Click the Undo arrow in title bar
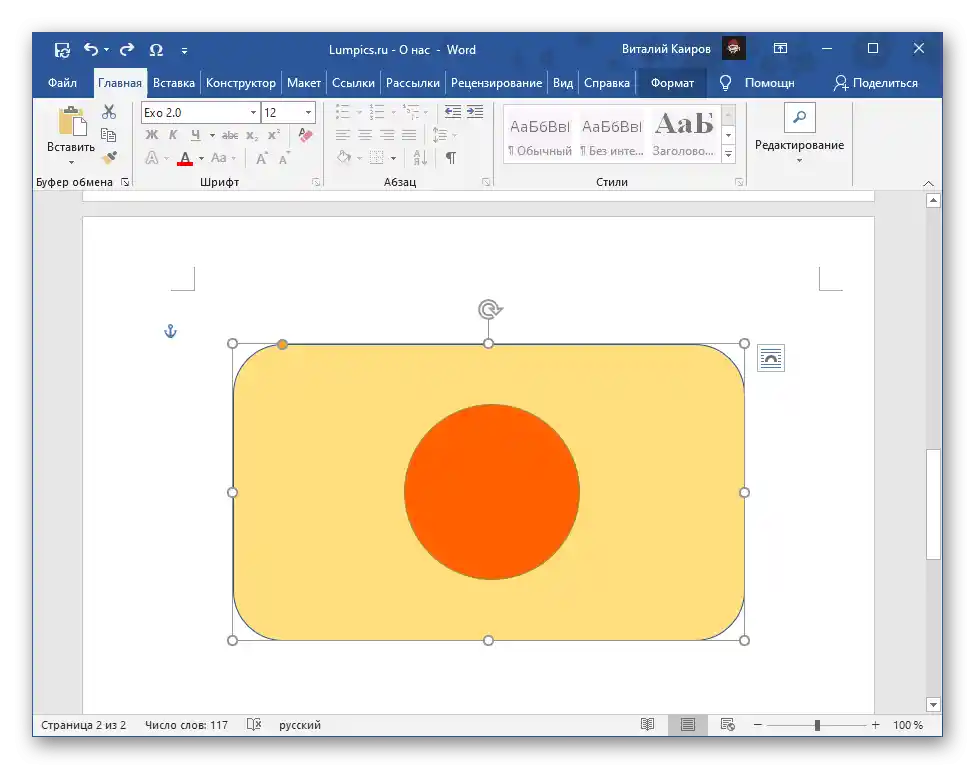Image resolution: width=975 pixels, height=769 pixels. pyautogui.click(x=91, y=49)
